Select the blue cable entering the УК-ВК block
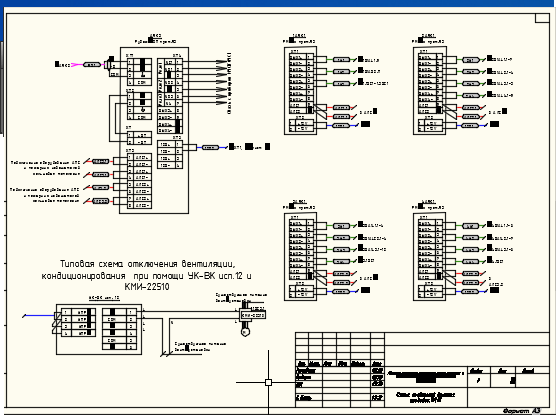 click(39, 315)
